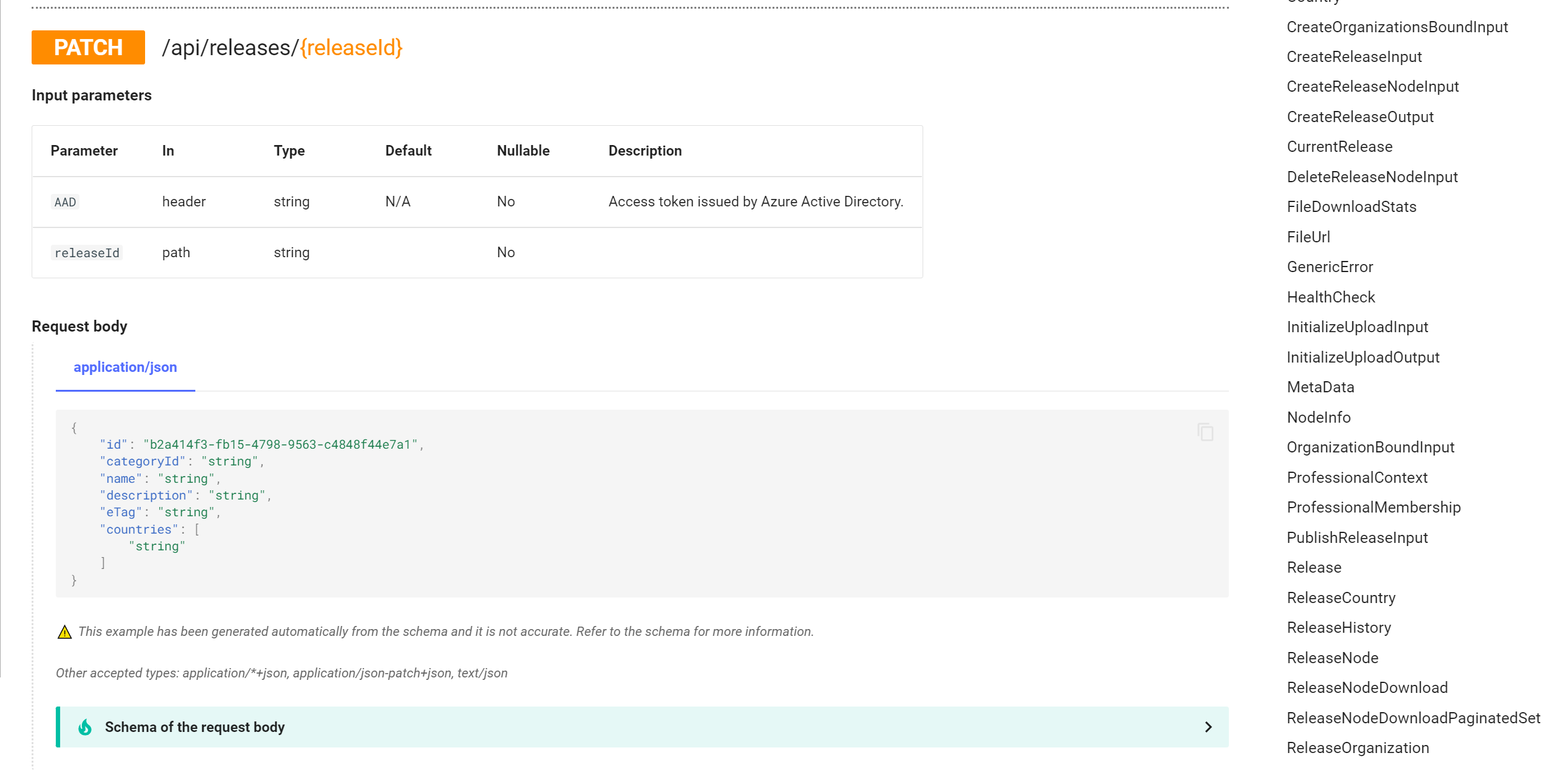1568x771 pixels.
Task: Open the GenericError schema definition
Action: pyautogui.click(x=1329, y=267)
